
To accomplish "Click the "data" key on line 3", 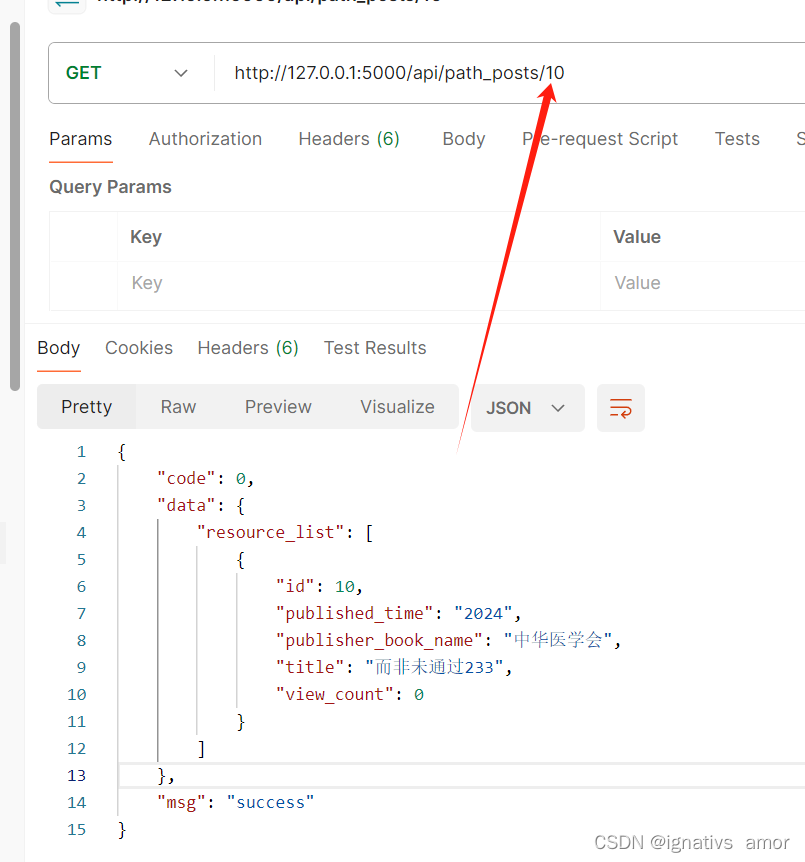I will click(186, 505).
